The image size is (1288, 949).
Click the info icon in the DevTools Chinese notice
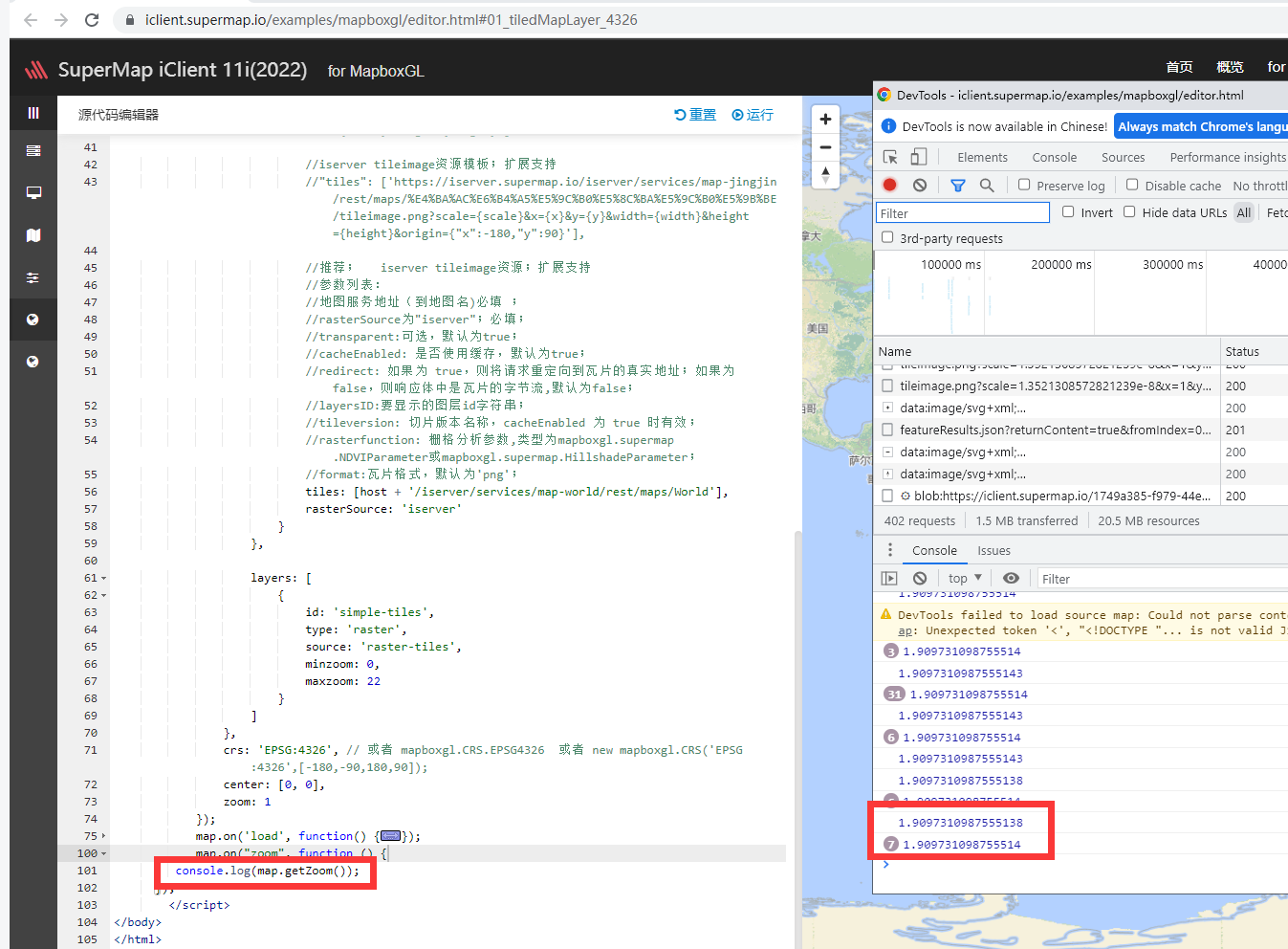(888, 126)
